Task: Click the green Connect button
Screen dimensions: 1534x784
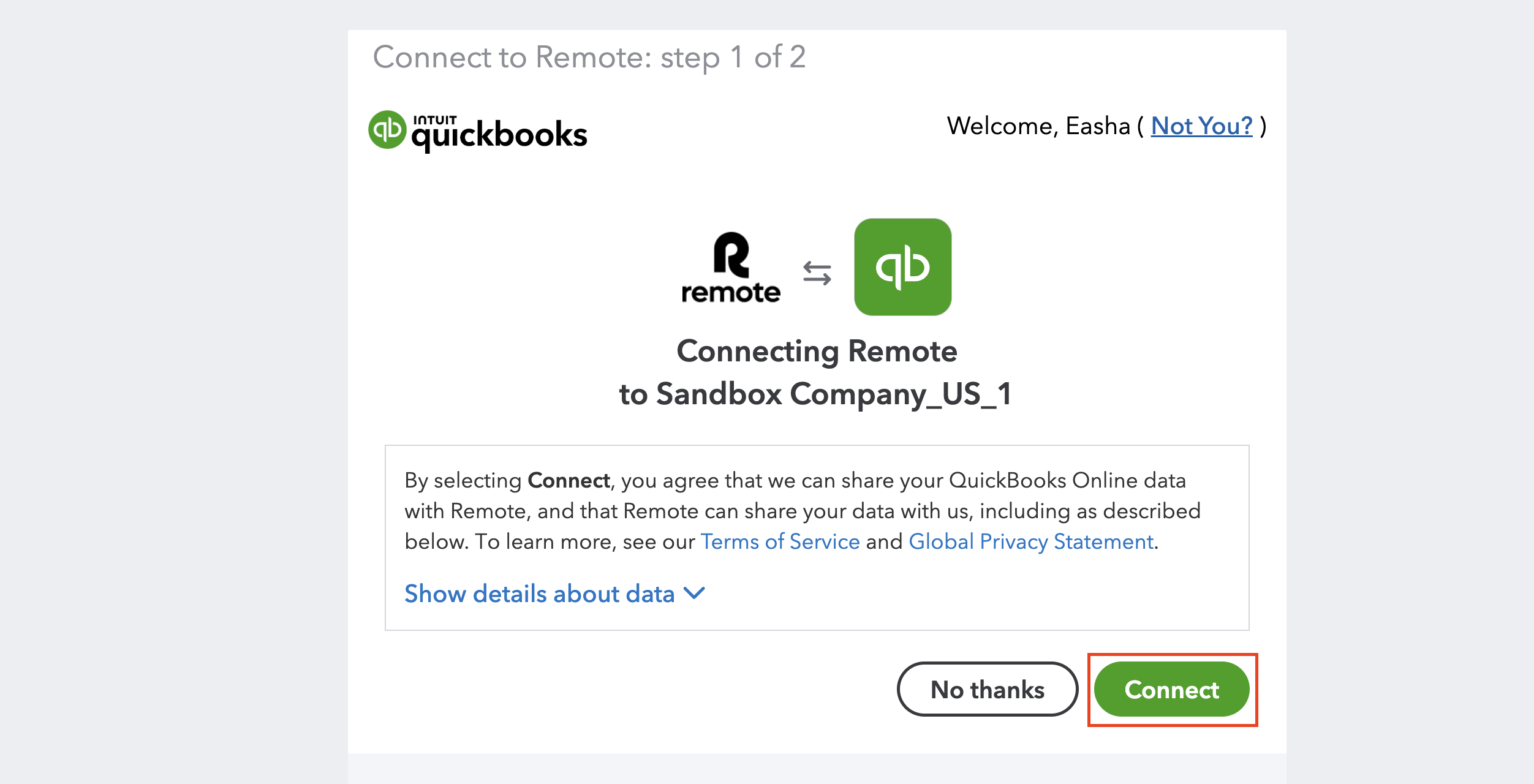Action: (x=1172, y=689)
